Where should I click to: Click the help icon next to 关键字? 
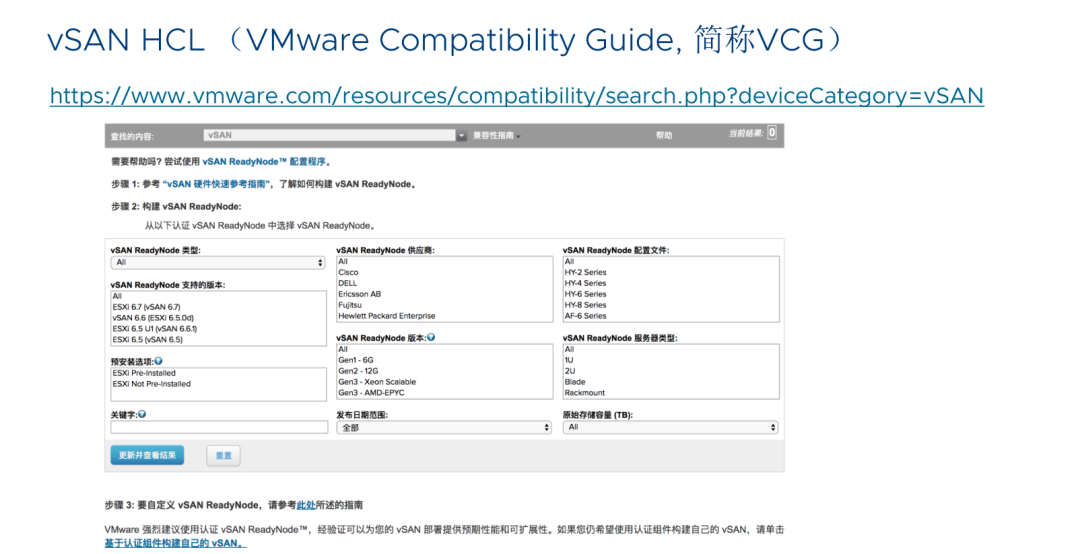142,414
